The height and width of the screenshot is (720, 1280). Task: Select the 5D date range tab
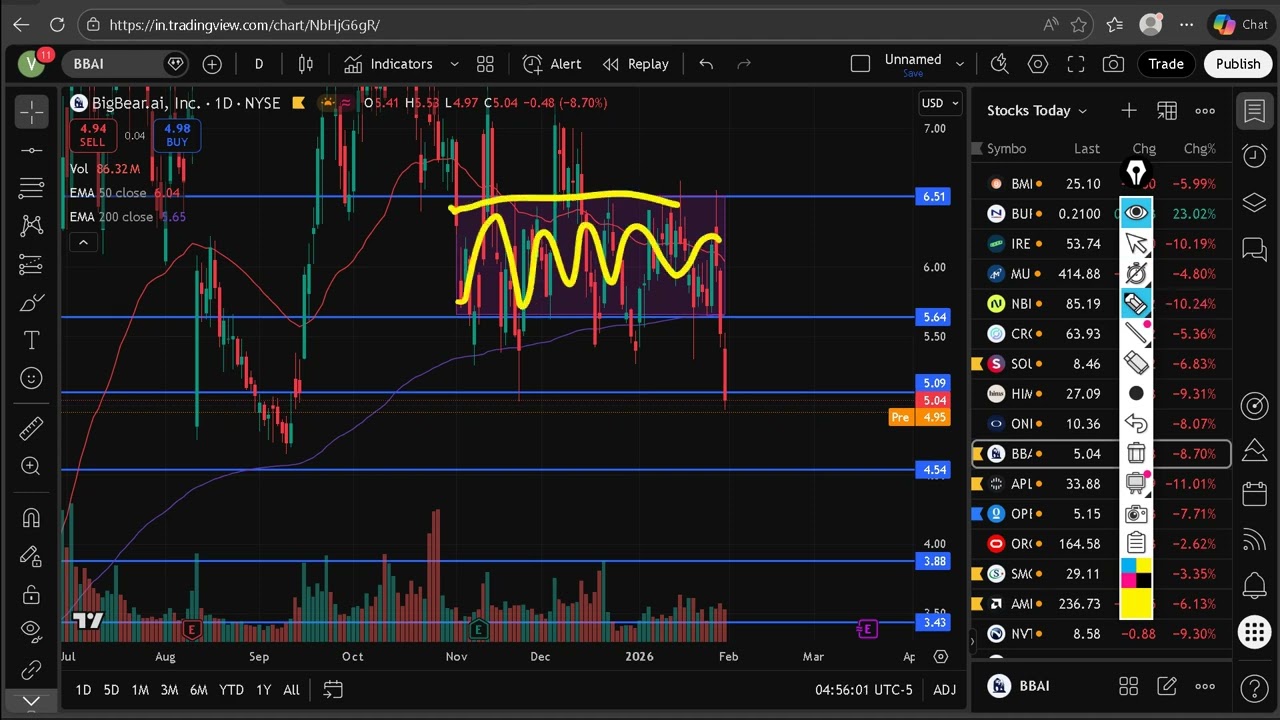111,690
